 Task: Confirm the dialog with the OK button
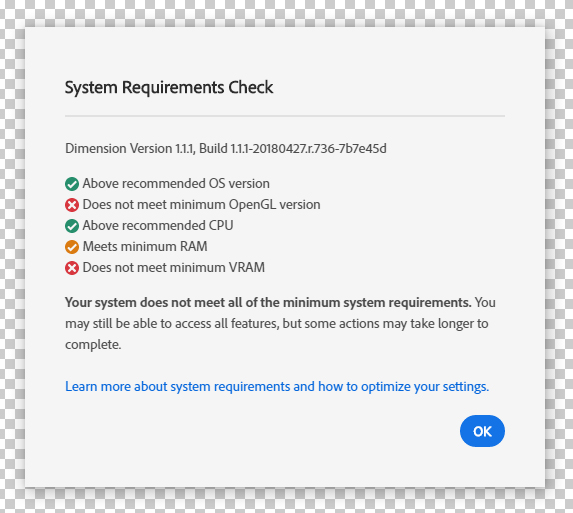[x=482, y=431]
